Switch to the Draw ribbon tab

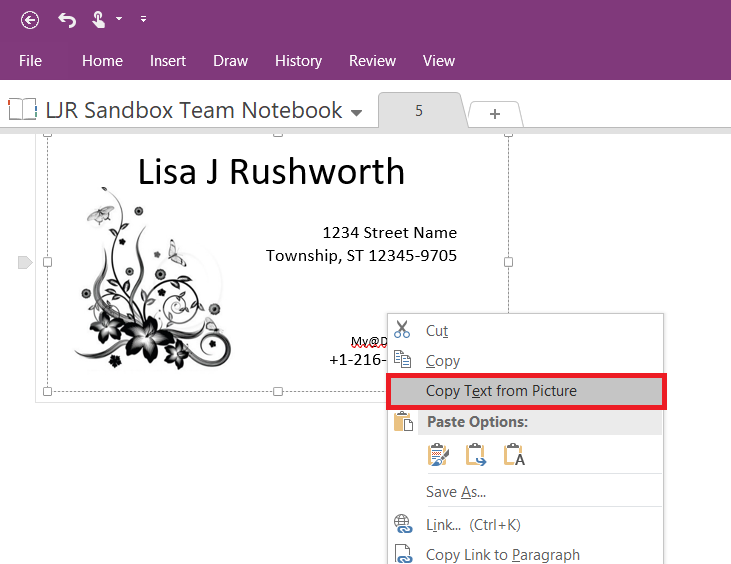point(230,61)
